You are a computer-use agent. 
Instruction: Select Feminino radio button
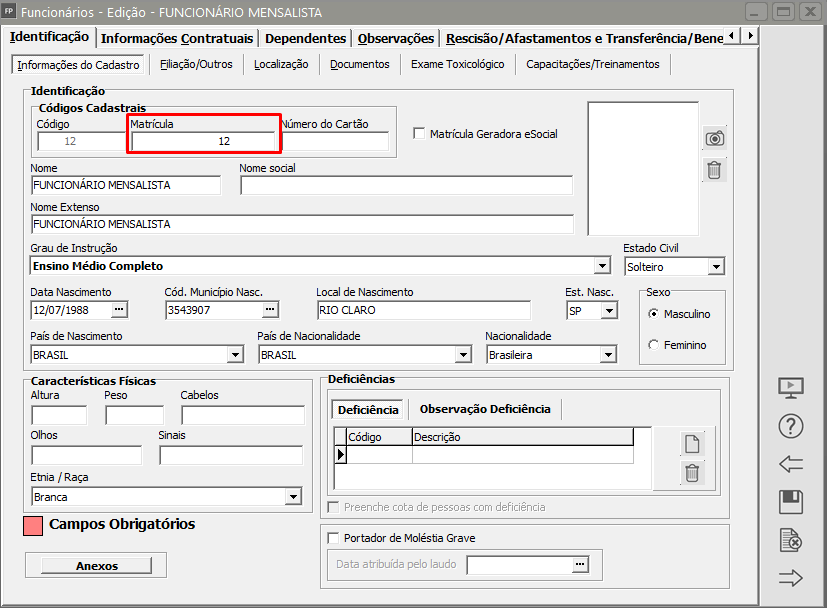[x=654, y=345]
